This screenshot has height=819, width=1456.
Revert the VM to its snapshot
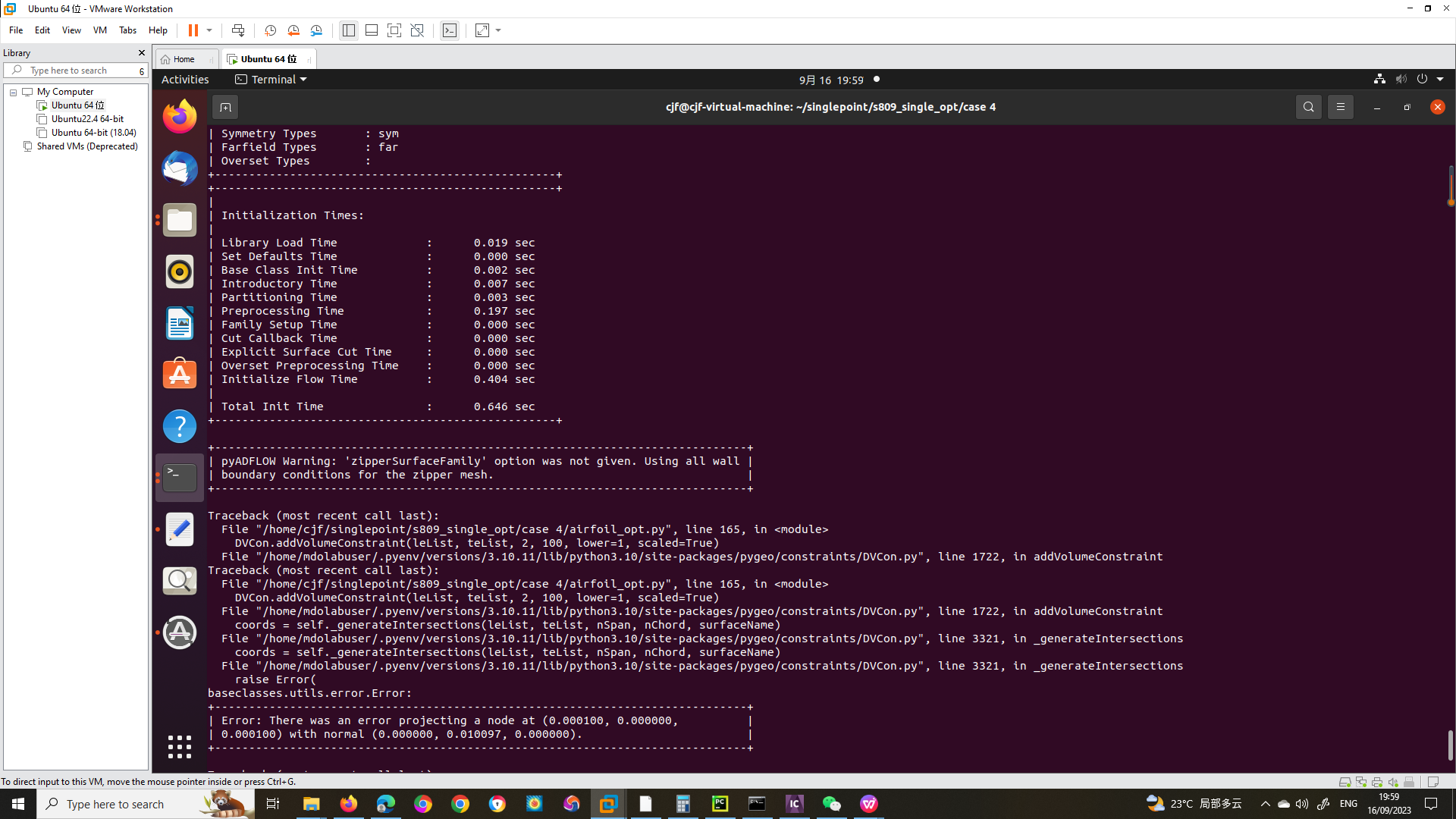(x=293, y=30)
